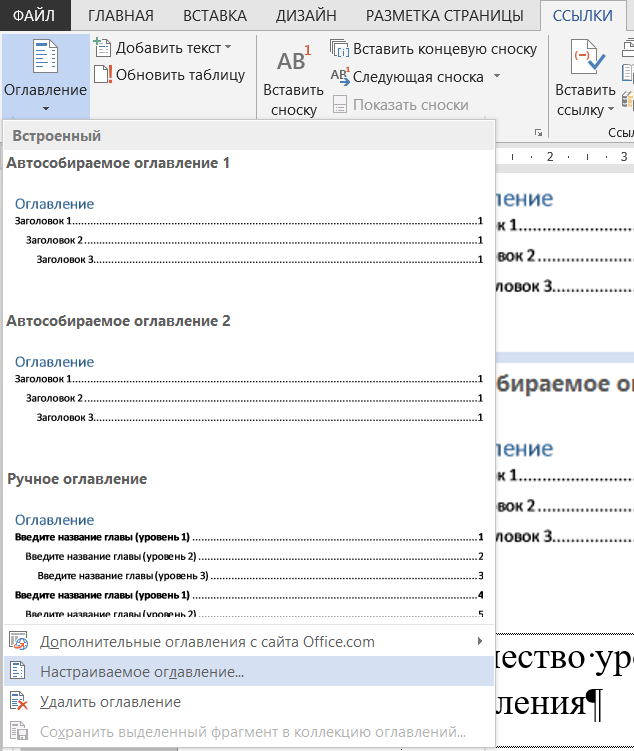
Task: Click the Вставить сноску label
Action: pos(293,100)
